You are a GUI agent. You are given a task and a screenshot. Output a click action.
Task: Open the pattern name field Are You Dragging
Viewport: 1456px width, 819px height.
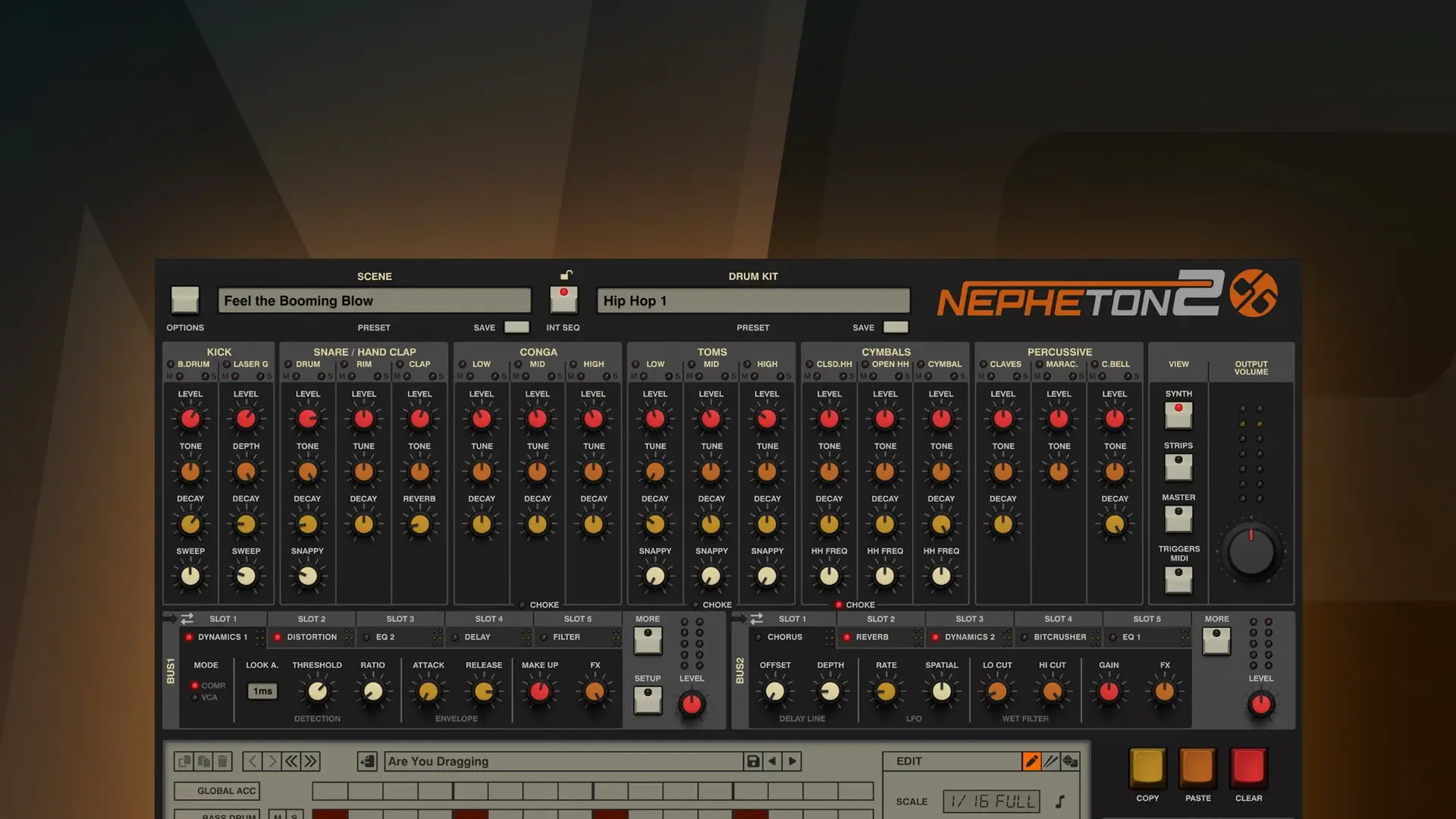[x=563, y=761]
